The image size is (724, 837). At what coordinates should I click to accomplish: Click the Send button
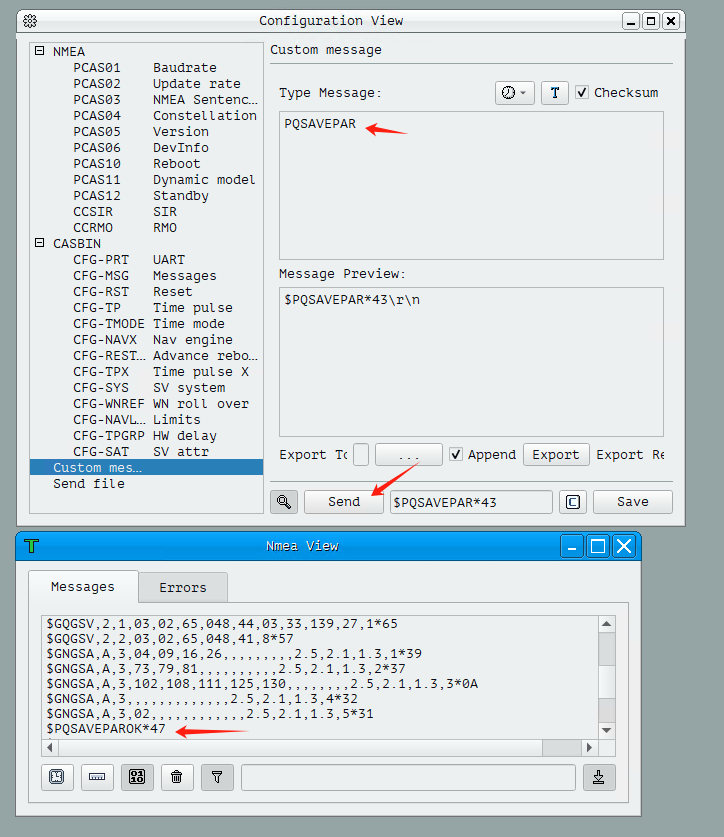tap(343, 502)
